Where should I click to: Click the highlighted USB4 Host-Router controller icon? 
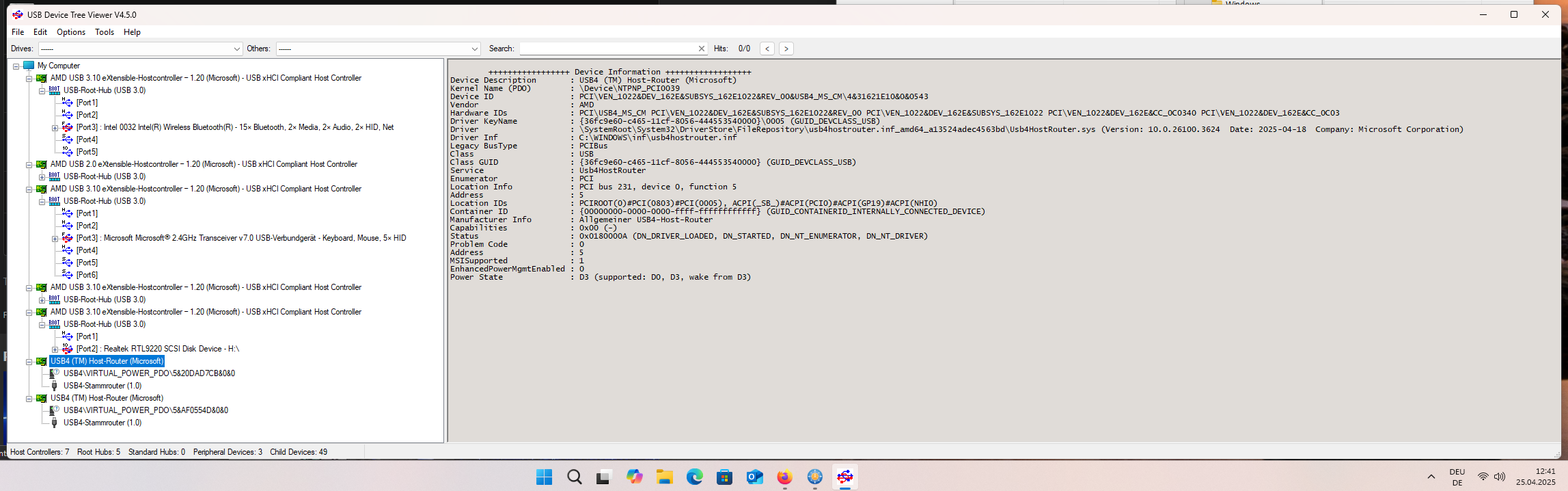point(42,361)
